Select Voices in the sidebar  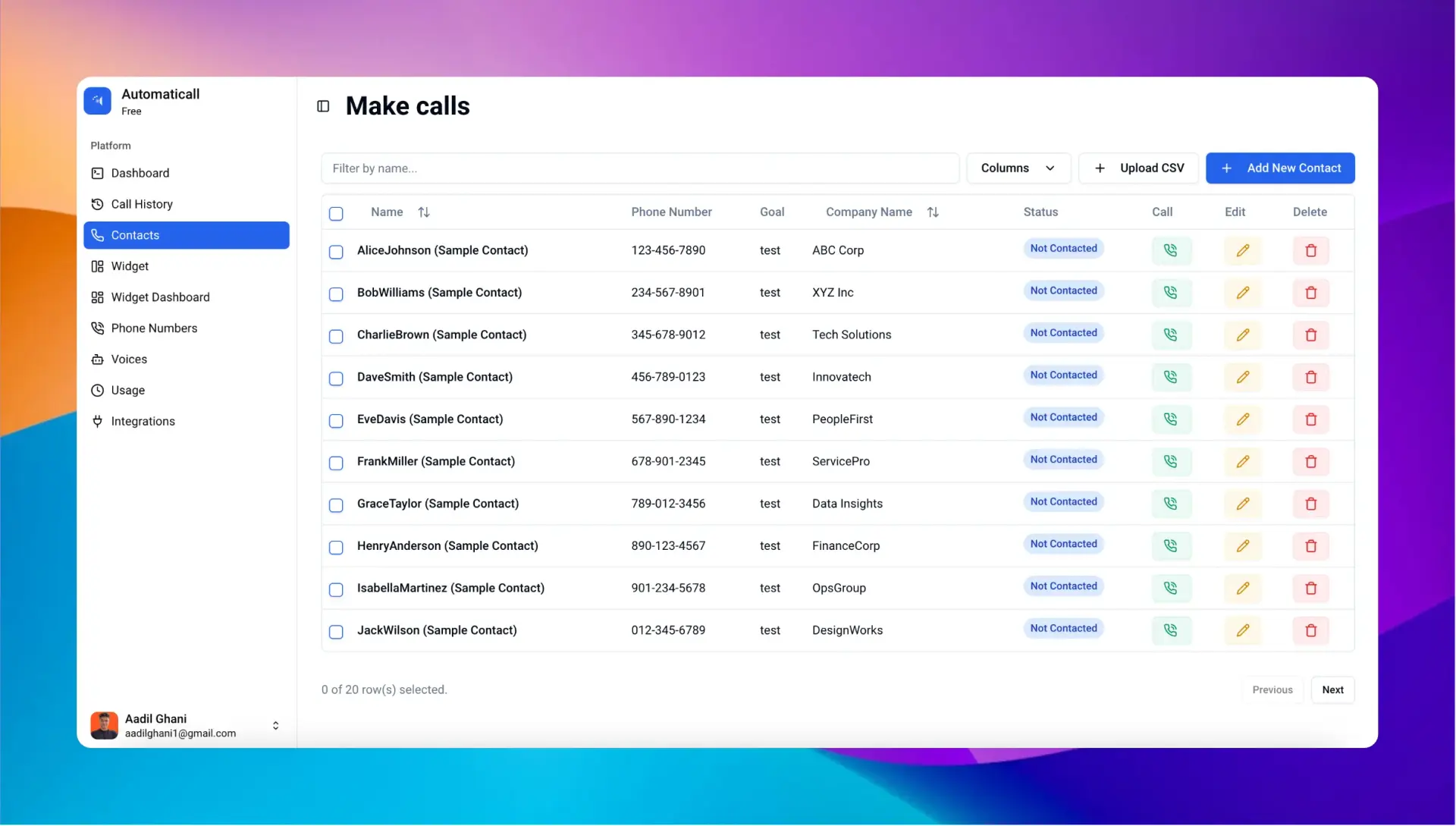[x=129, y=359]
